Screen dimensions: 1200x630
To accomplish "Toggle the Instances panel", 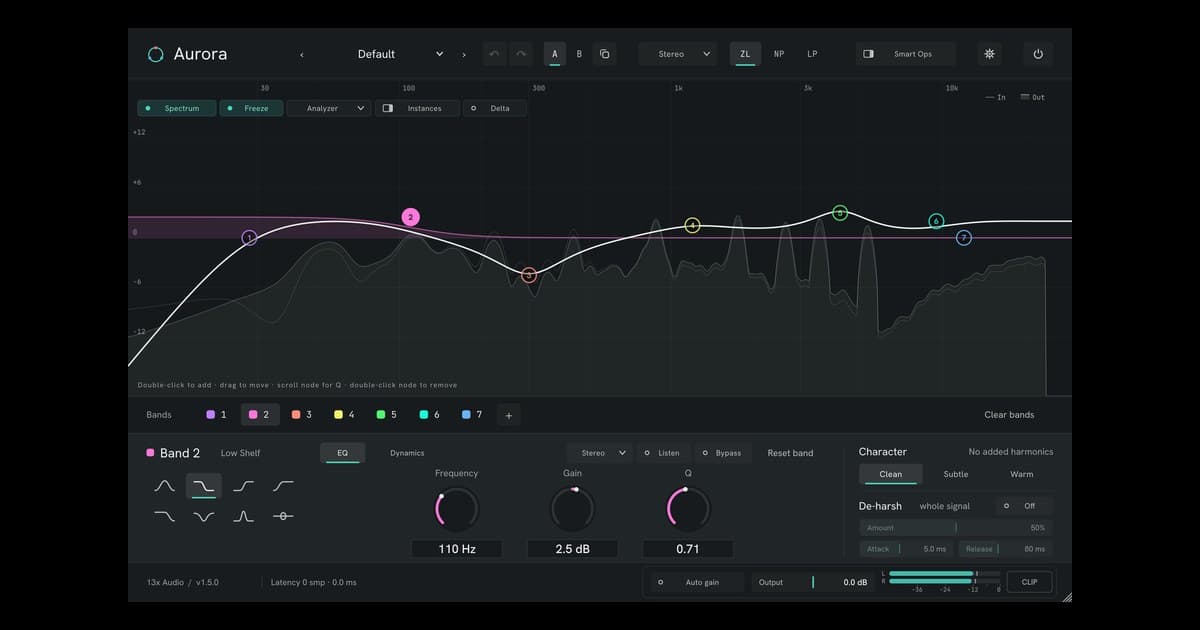I will click(417, 108).
